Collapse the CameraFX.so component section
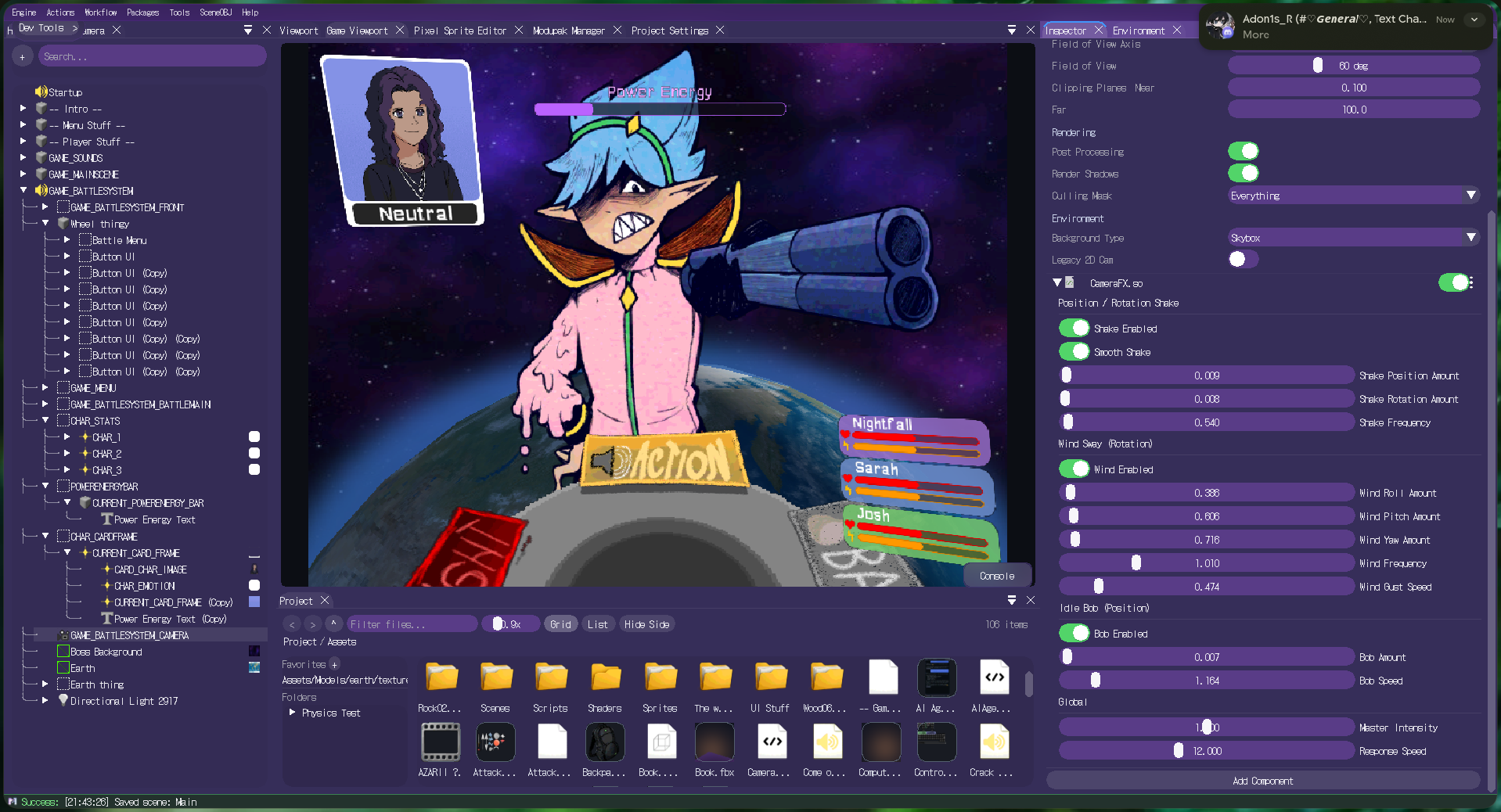Viewport: 1501px width, 812px height. point(1057,282)
